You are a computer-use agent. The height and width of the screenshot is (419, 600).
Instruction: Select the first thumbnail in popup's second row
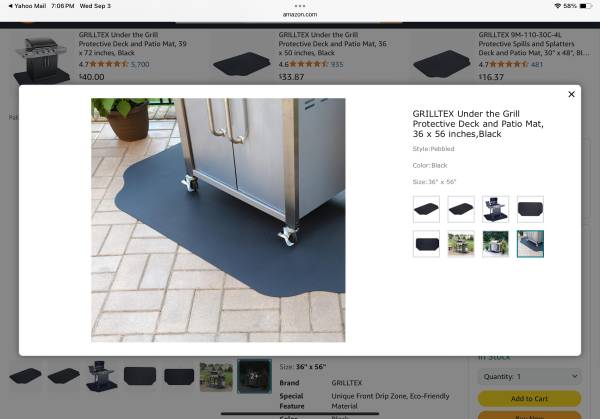tap(426, 244)
